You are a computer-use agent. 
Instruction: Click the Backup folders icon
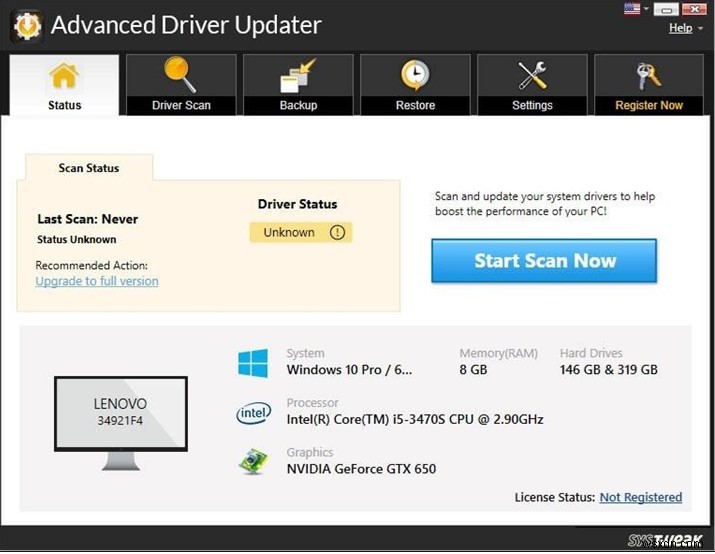pos(298,76)
